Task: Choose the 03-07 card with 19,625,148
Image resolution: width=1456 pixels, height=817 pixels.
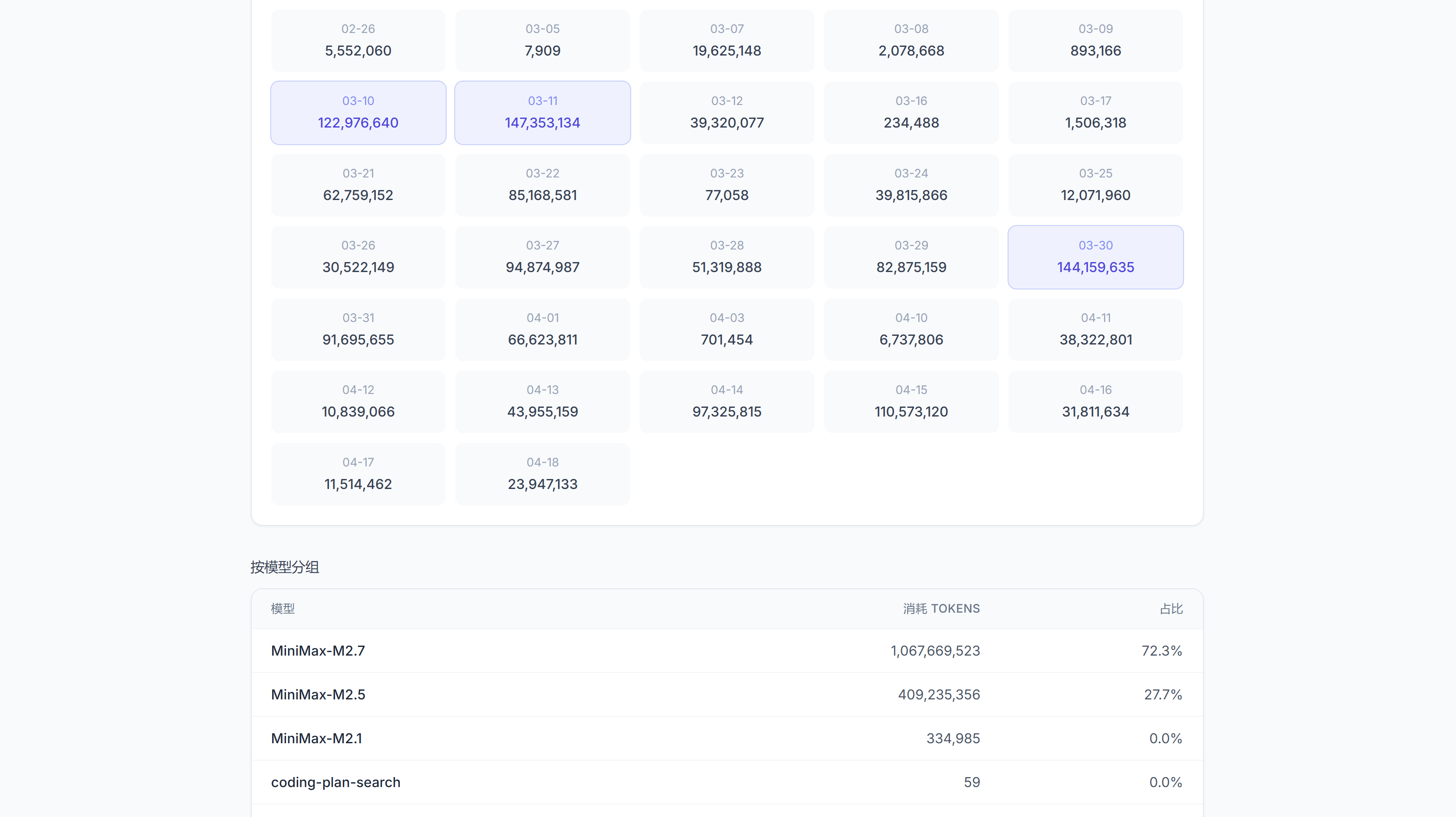Action: pos(727,40)
